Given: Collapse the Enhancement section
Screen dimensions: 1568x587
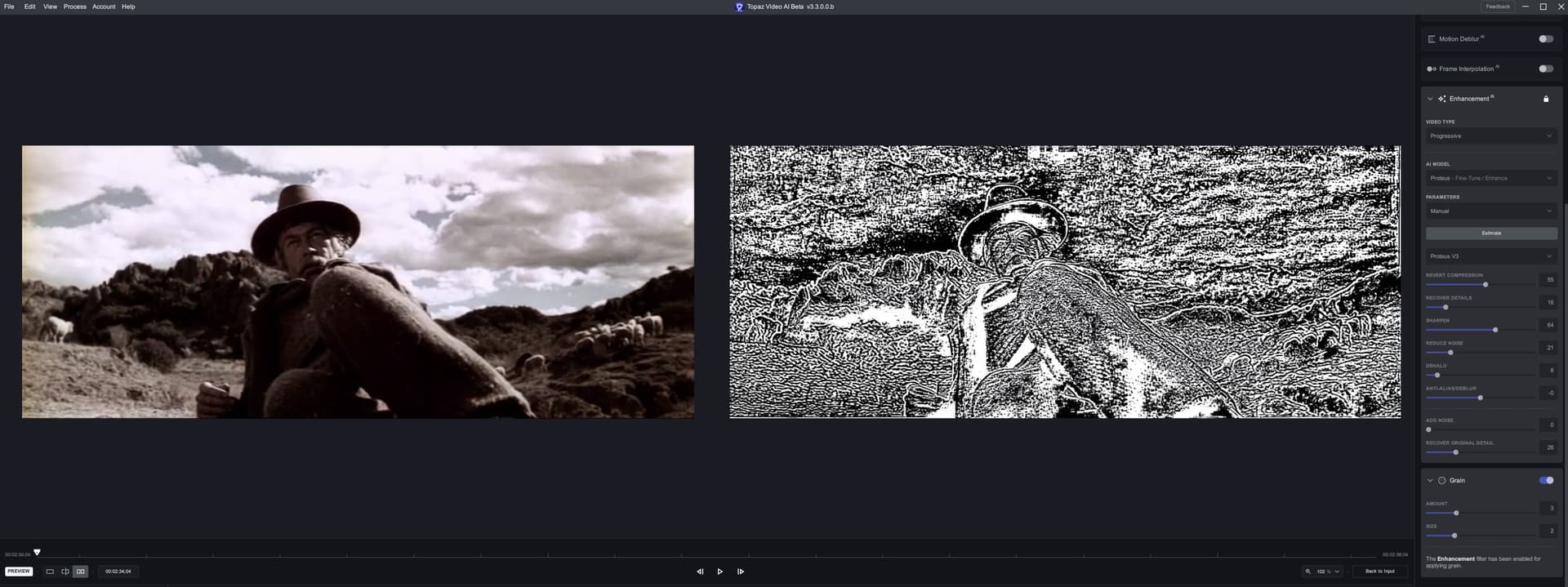Looking at the screenshot, I should [1430, 99].
